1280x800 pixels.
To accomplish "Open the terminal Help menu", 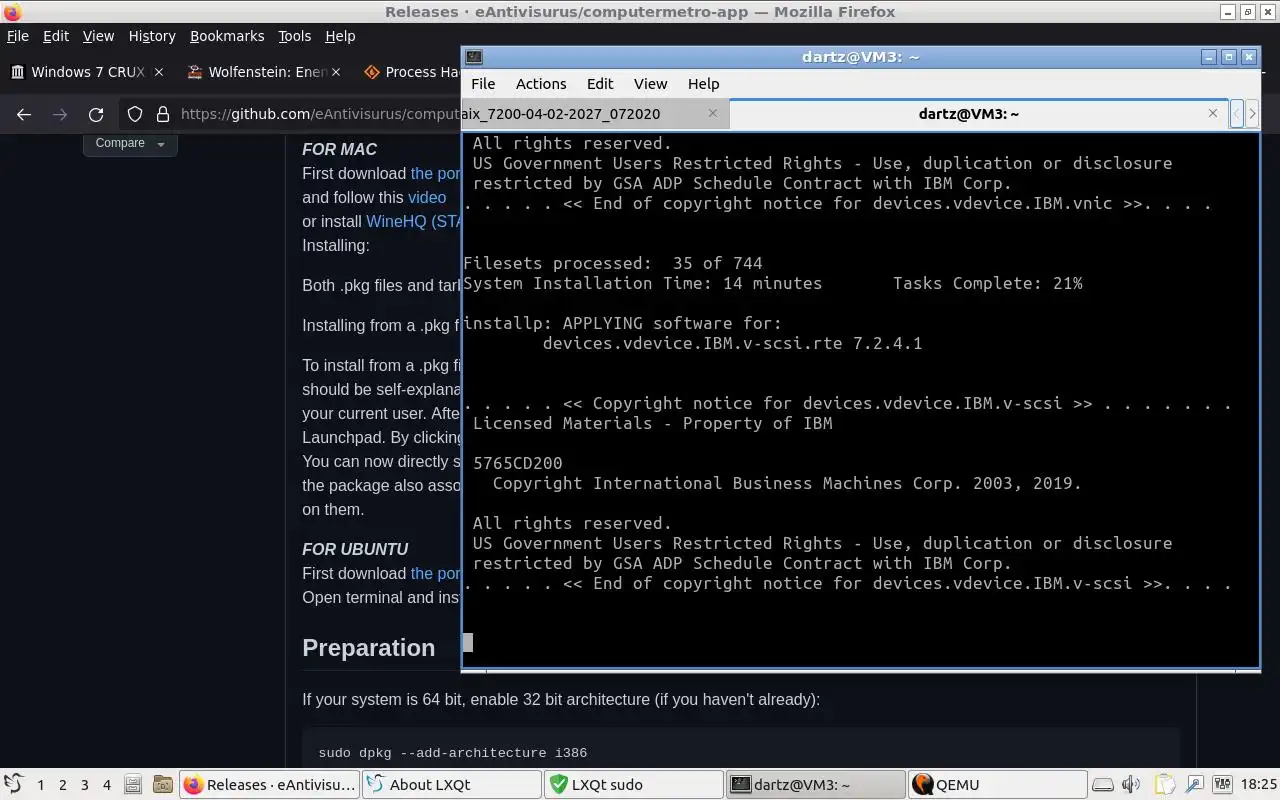I will [x=703, y=84].
